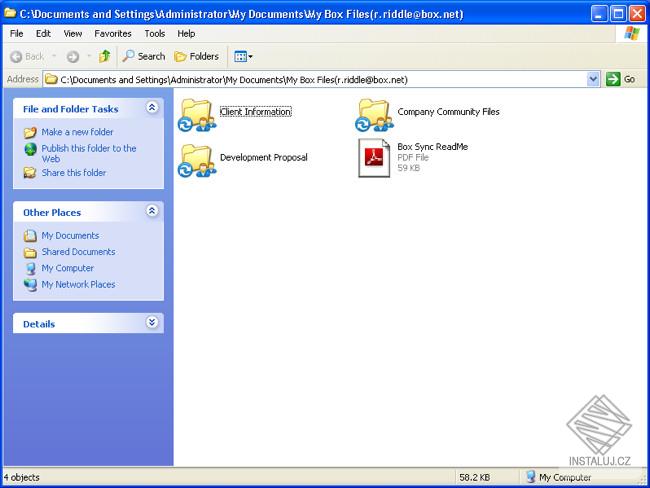Open the Client Information folder icon
Viewport: 650px width, 488px height.
(197, 115)
